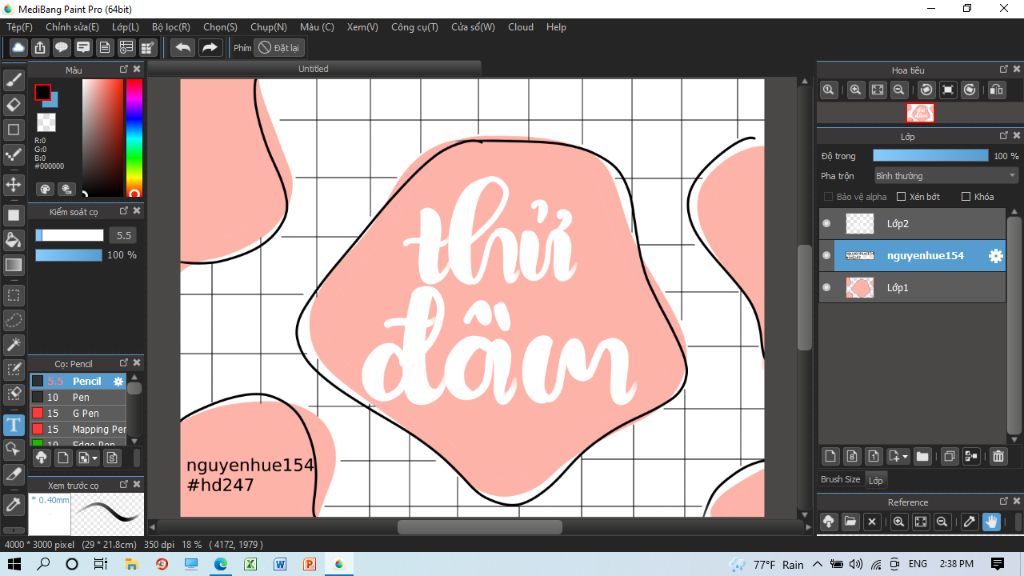Screen dimensions: 1024x576
Task: Undock the Lớp layer panel
Action: tap(1004, 135)
